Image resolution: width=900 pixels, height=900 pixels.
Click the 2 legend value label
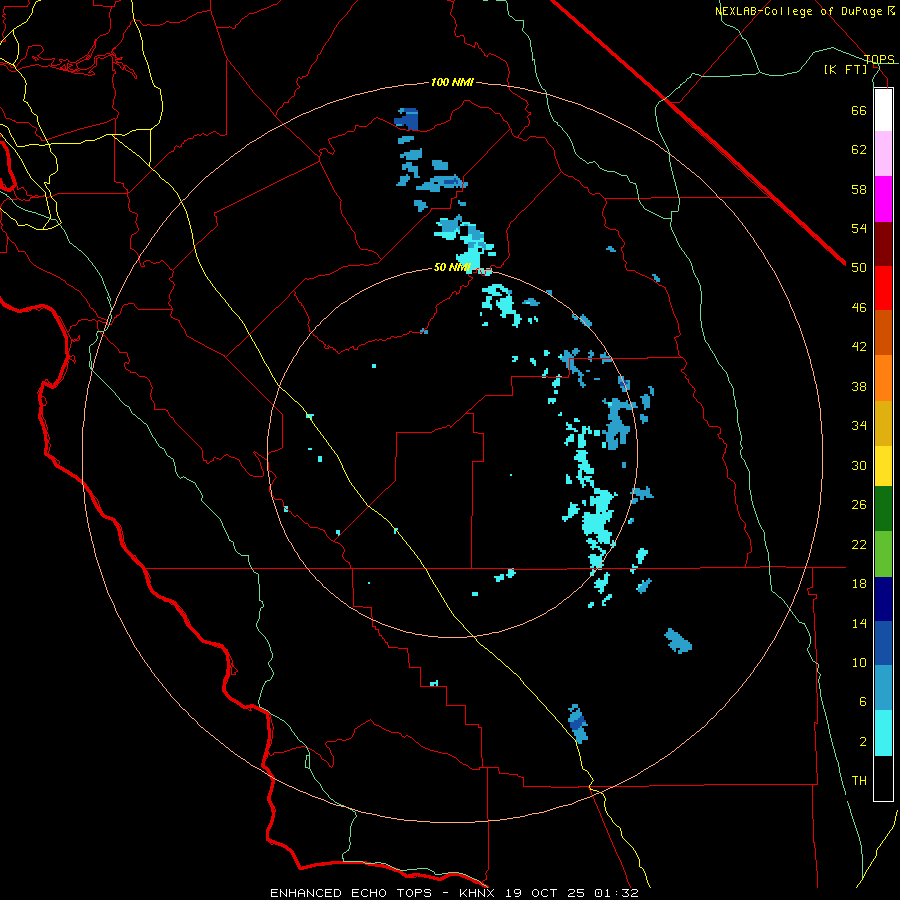click(863, 741)
